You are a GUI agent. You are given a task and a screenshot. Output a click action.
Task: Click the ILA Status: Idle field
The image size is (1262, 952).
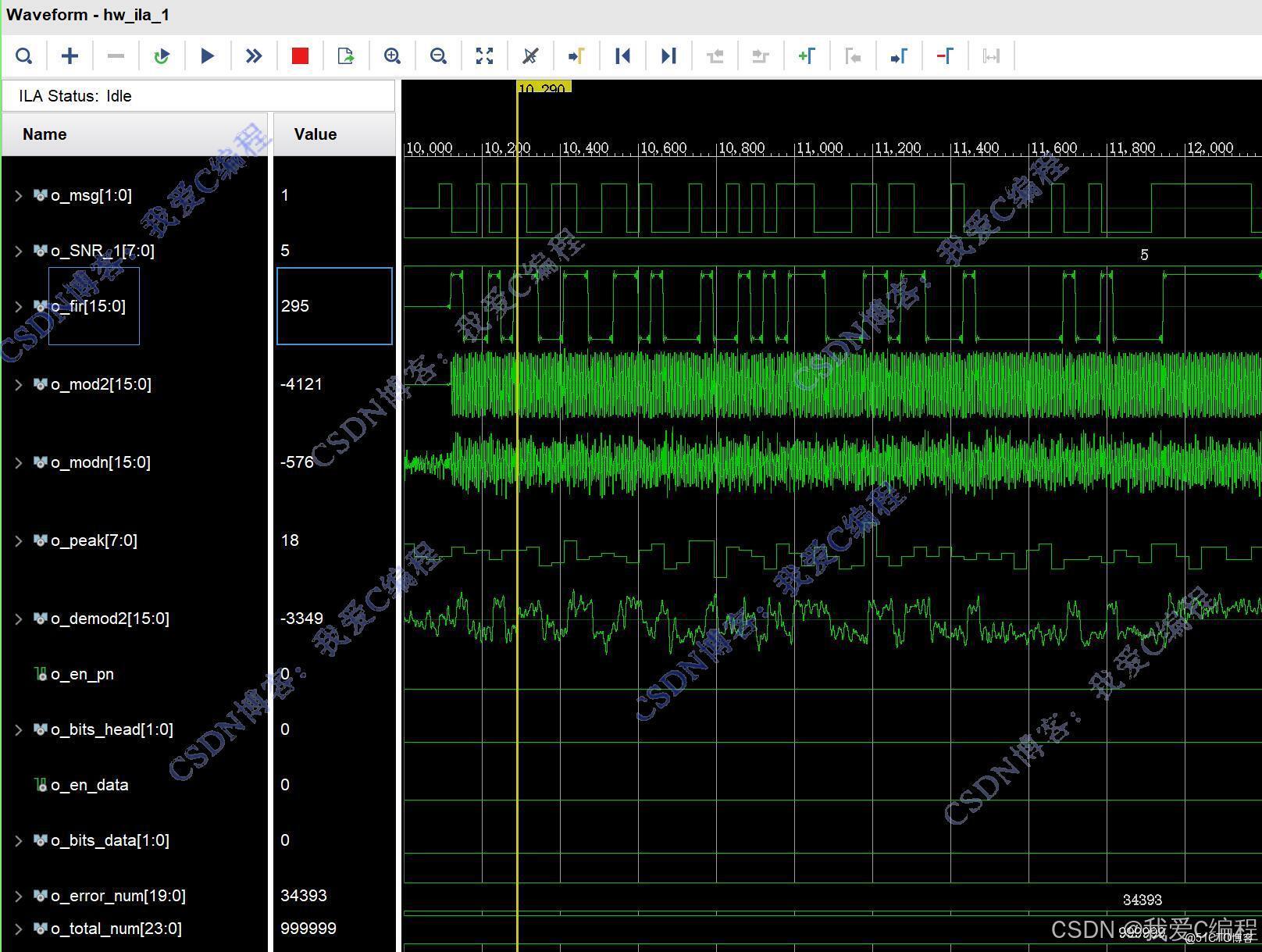click(x=198, y=96)
